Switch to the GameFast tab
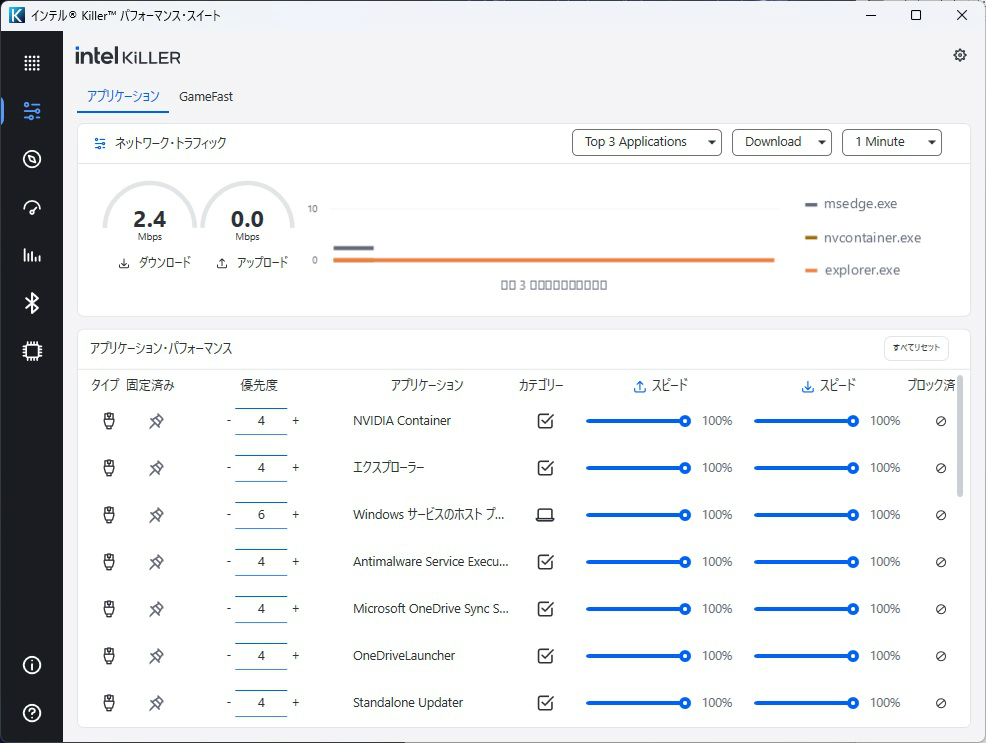This screenshot has width=986, height=743. click(x=206, y=97)
